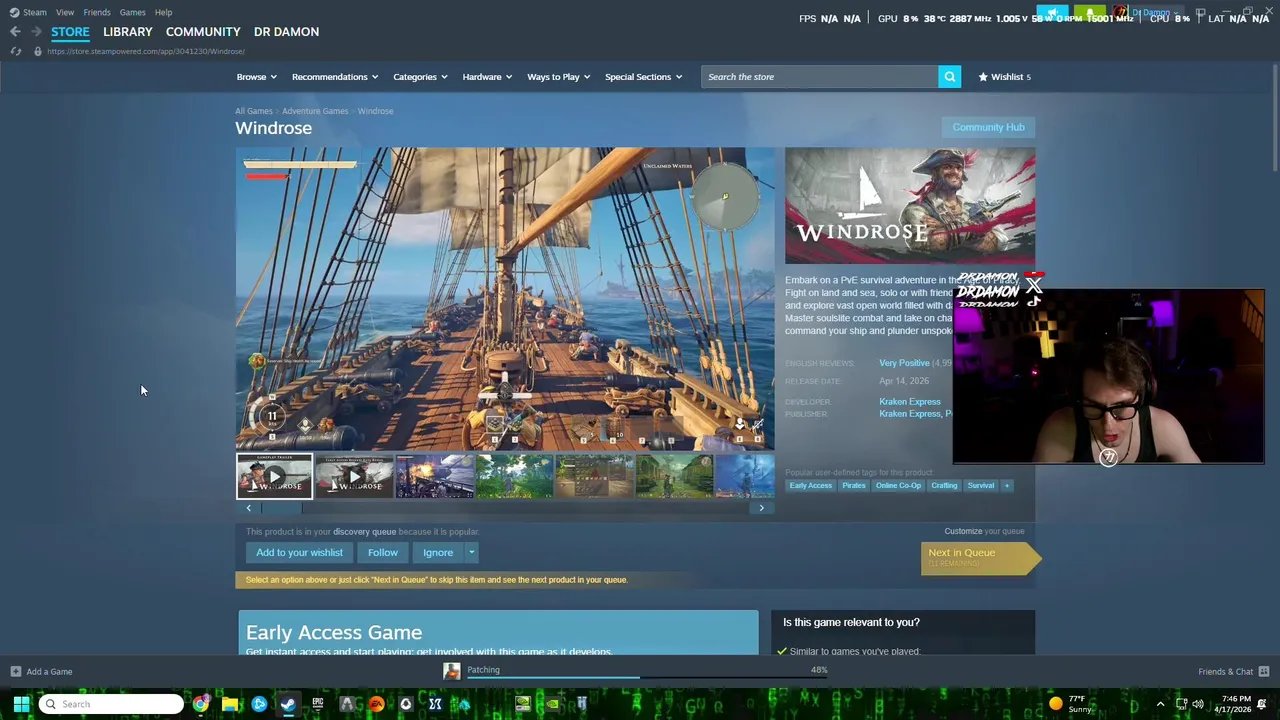Open the Very Positive reviews link
1280x720 pixels.
click(x=904, y=363)
